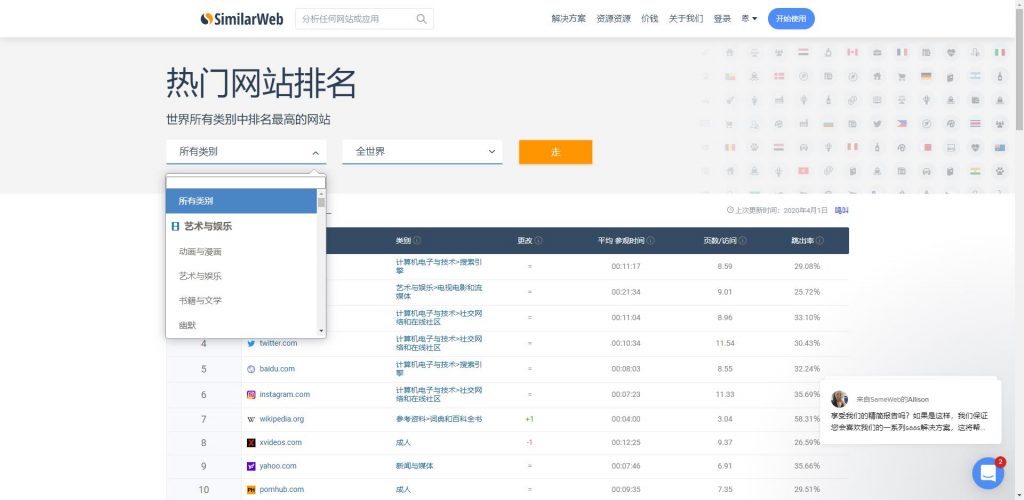Viewport: 1024px width, 500px height.
Task: Click the SimilarWeb logo
Action: [242, 19]
